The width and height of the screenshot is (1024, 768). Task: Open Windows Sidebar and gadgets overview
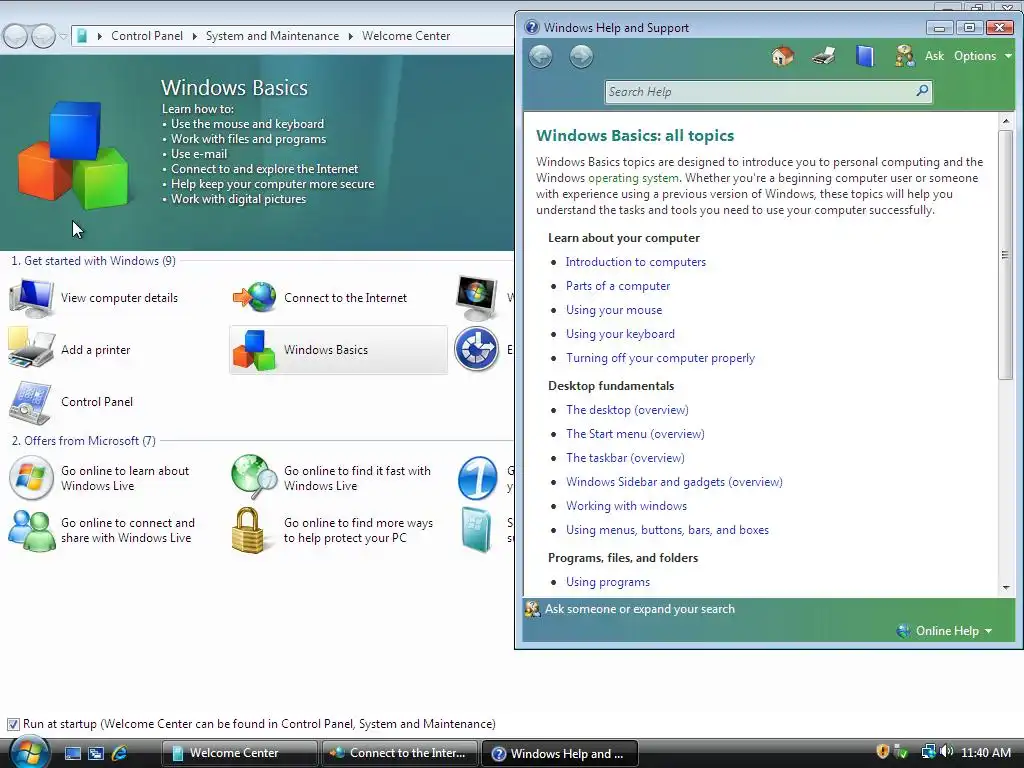[x=674, y=482]
